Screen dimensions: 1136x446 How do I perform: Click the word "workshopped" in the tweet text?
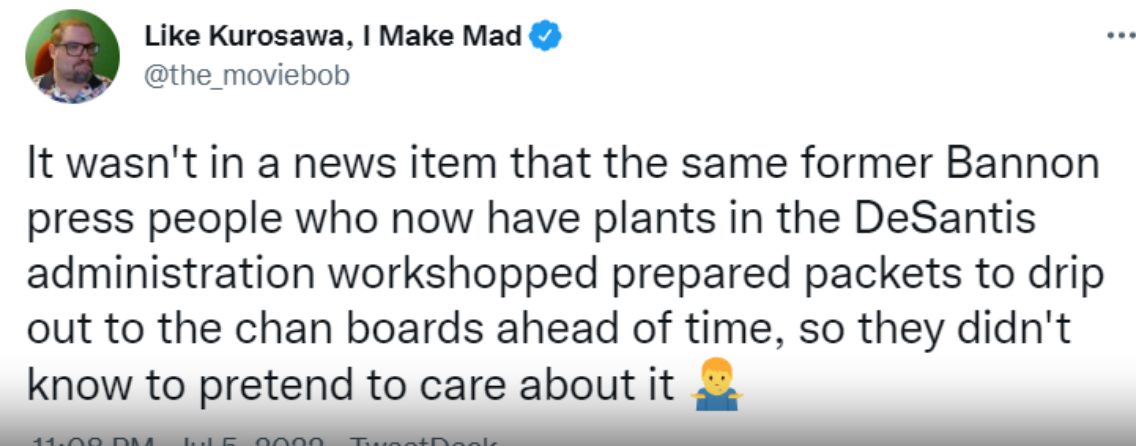392,275
